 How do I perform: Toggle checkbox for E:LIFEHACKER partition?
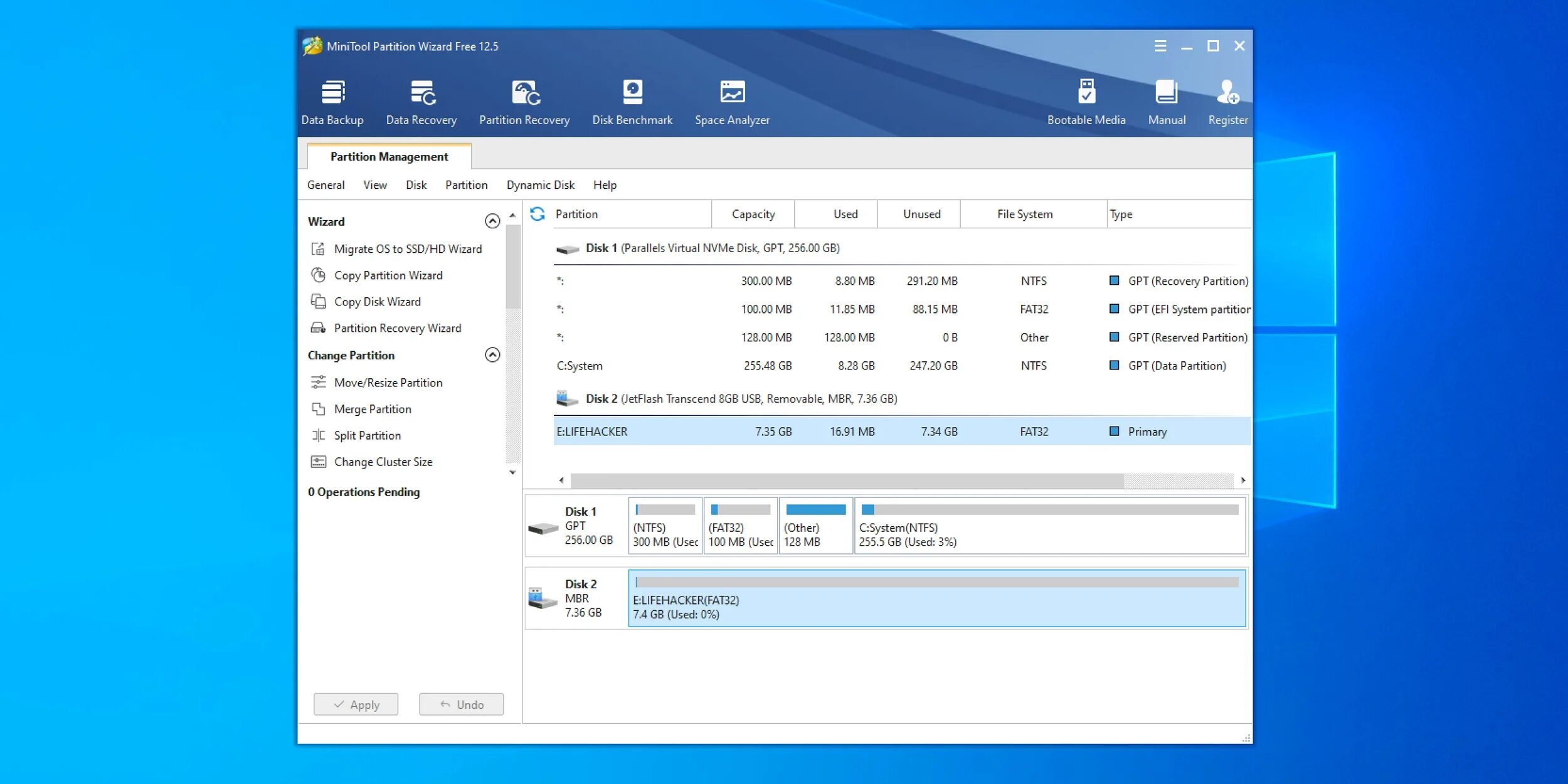(1113, 431)
